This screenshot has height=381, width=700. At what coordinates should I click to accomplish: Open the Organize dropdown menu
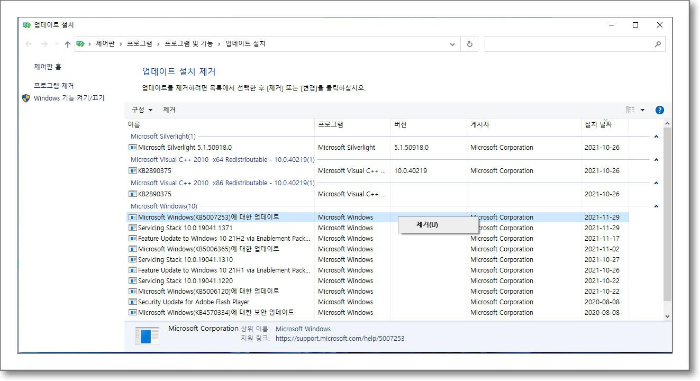click(142, 110)
